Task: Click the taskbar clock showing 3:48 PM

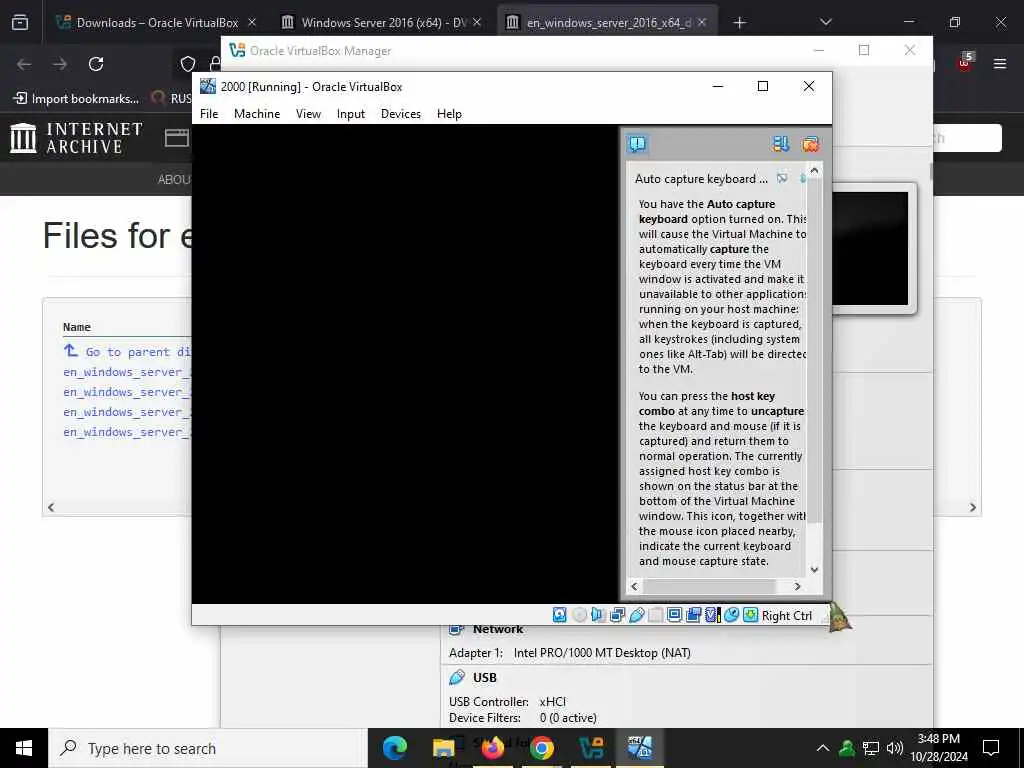Action: pos(938,748)
